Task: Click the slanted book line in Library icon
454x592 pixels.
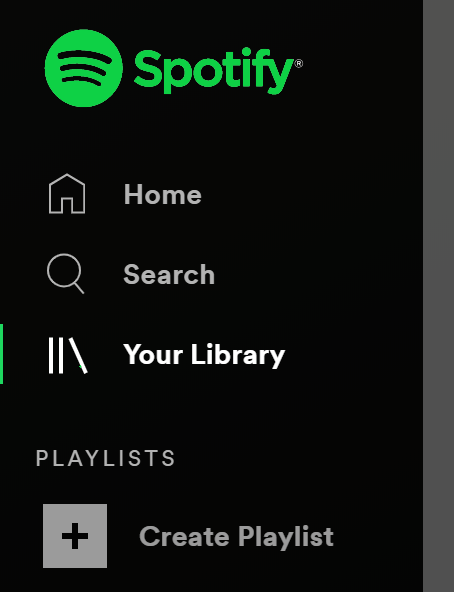Action: click(x=78, y=356)
